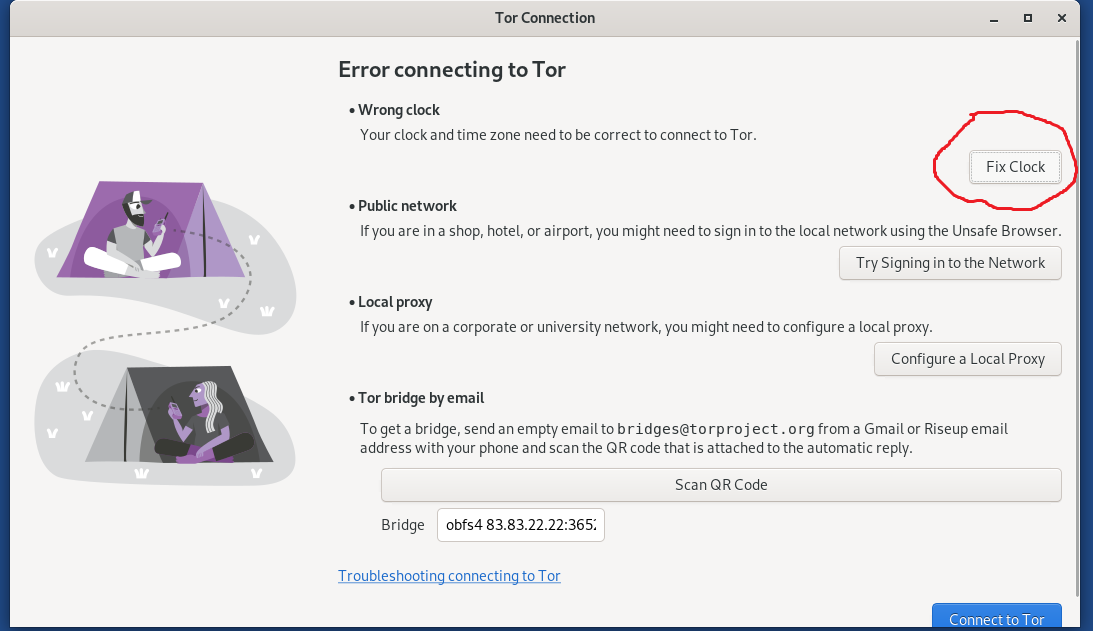The width and height of the screenshot is (1093, 631).
Task: Maximize the Tor Connection window
Action: (x=1027, y=18)
